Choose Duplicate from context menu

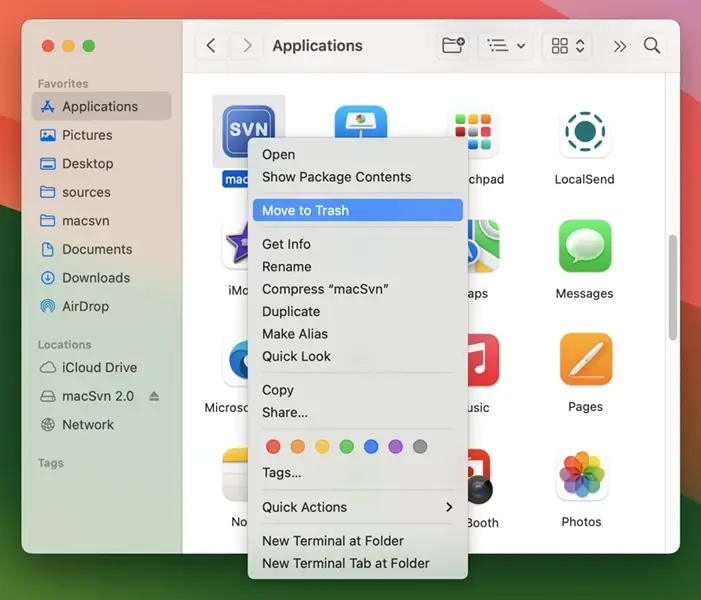[x=358, y=311]
